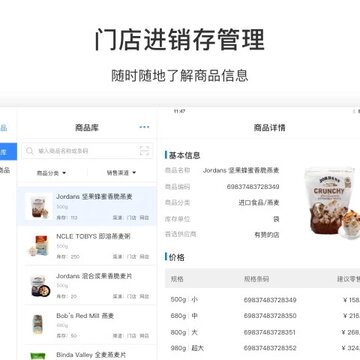Click the spec barcode 69837483728351
The width and height of the screenshot is (360, 360).
(270, 332)
